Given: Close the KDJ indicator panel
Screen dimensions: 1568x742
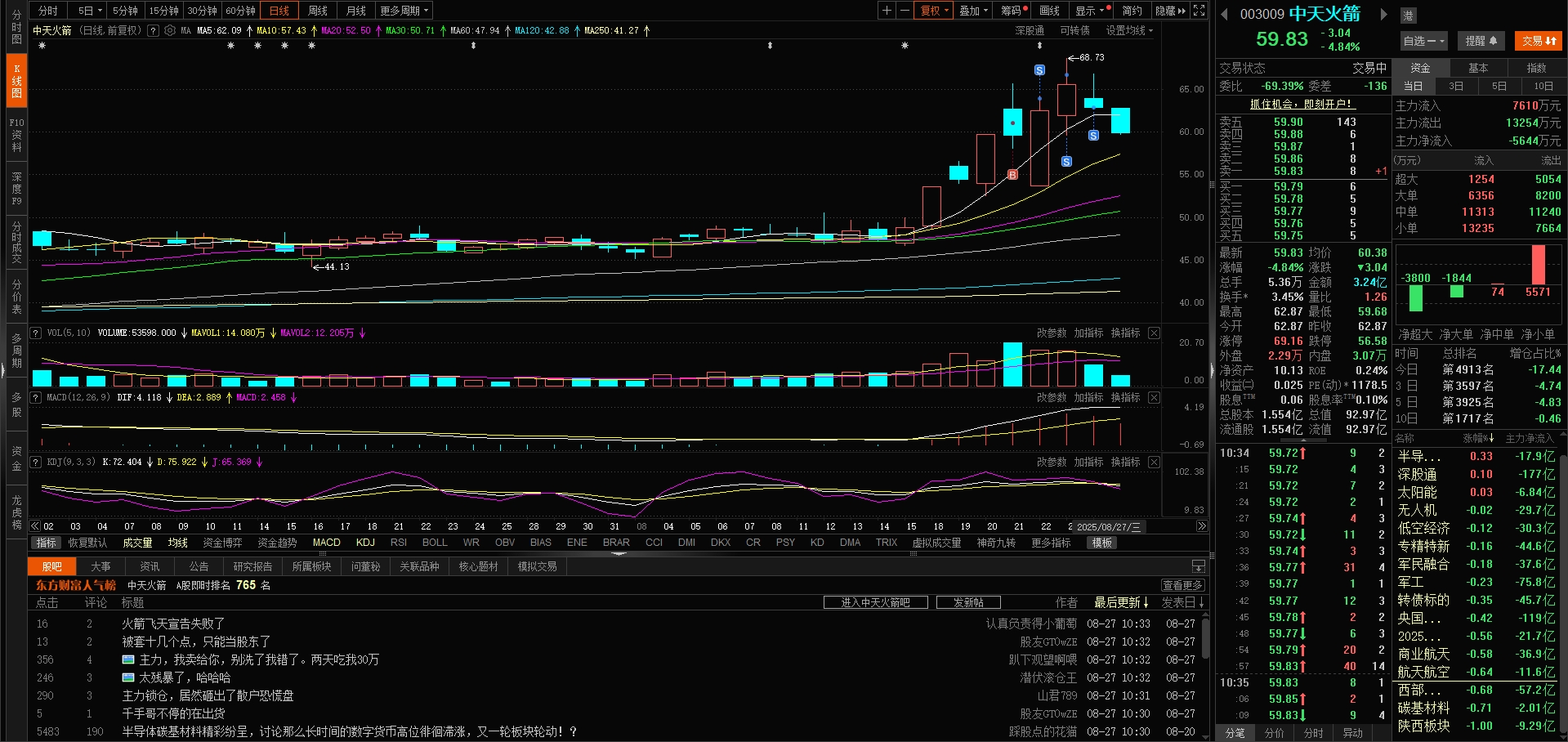Looking at the screenshot, I should coord(1154,462).
